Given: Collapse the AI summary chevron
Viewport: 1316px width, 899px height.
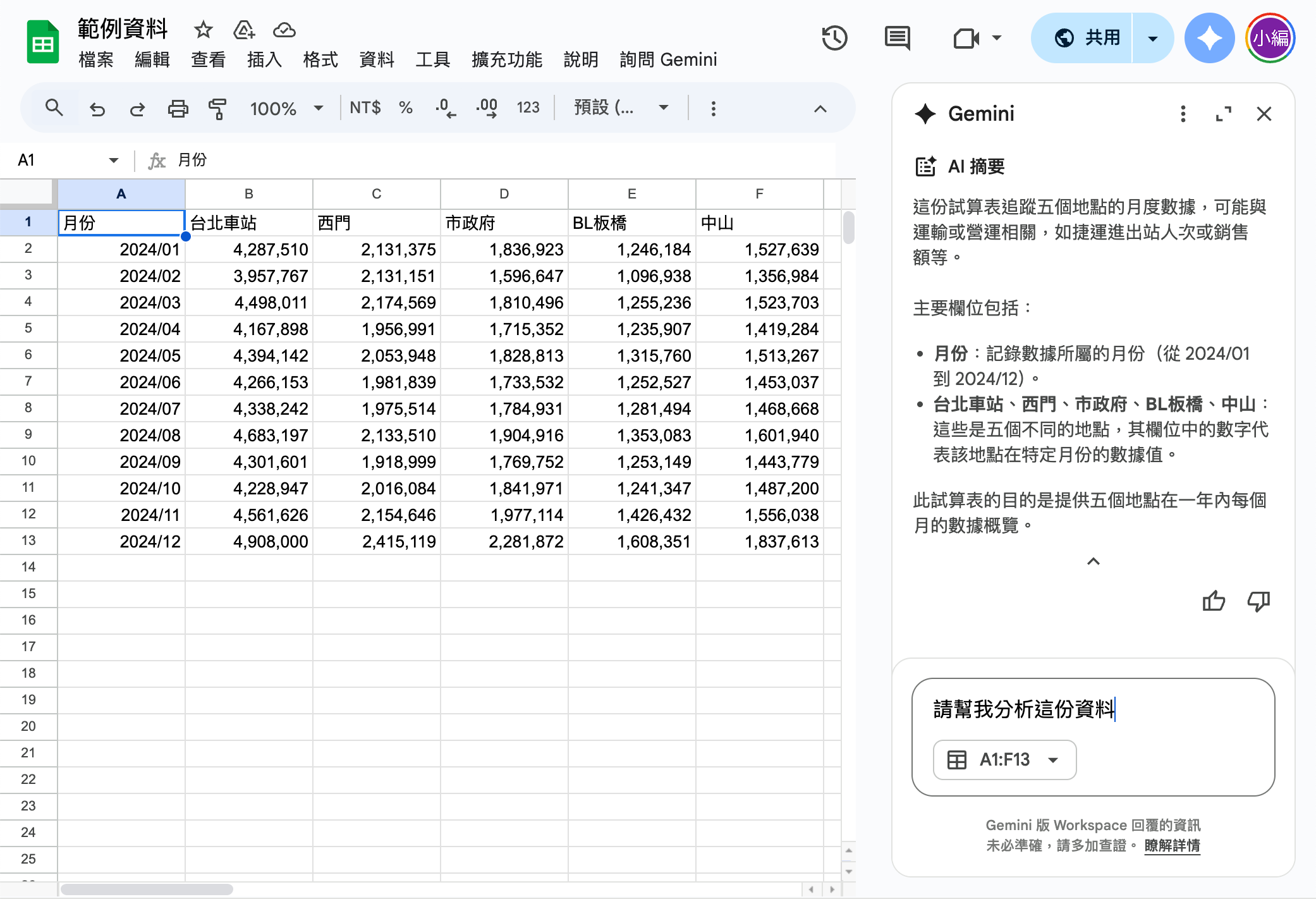Looking at the screenshot, I should [1093, 561].
